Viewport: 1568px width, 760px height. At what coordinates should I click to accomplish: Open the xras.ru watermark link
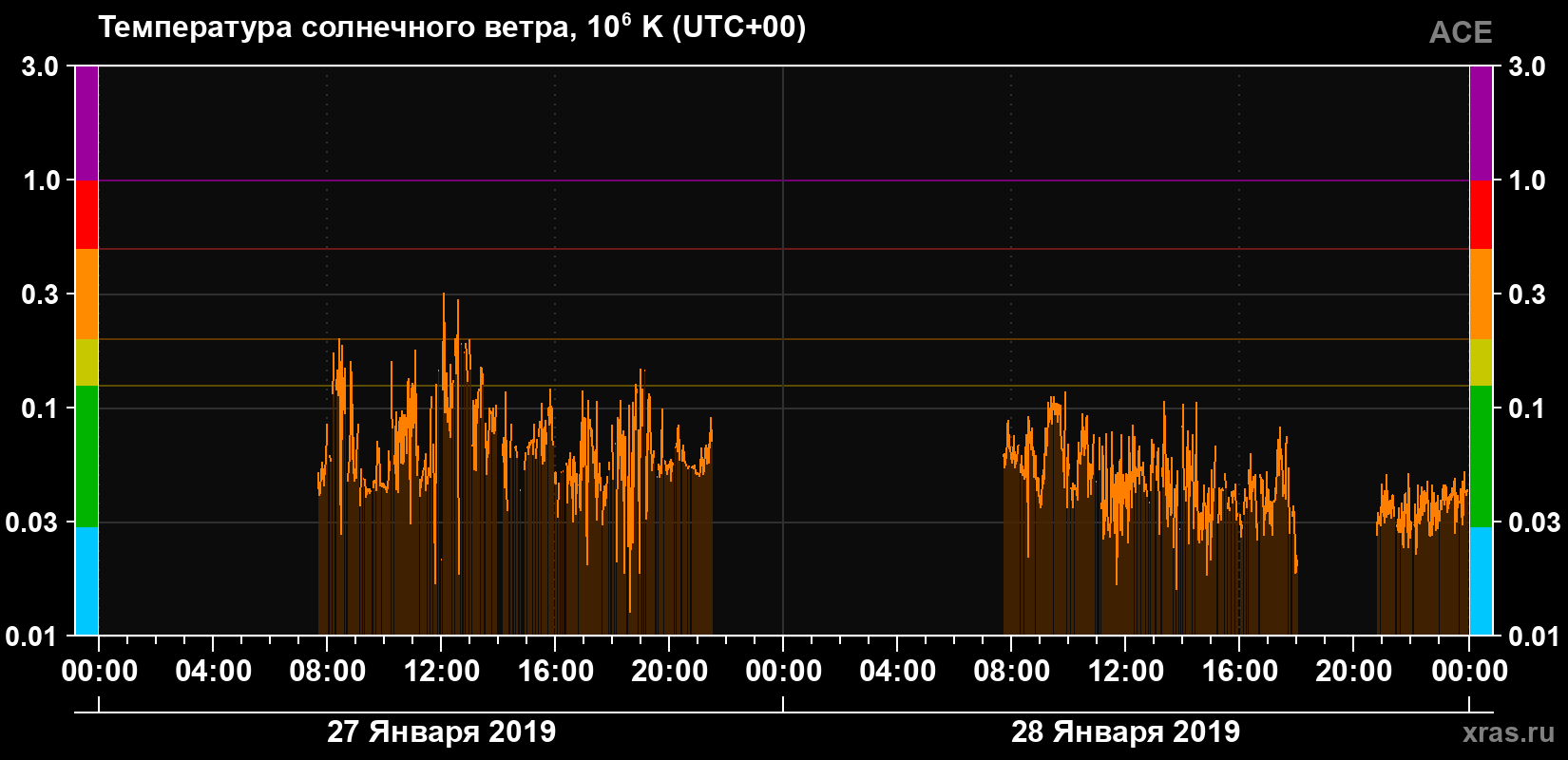click(x=1509, y=732)
